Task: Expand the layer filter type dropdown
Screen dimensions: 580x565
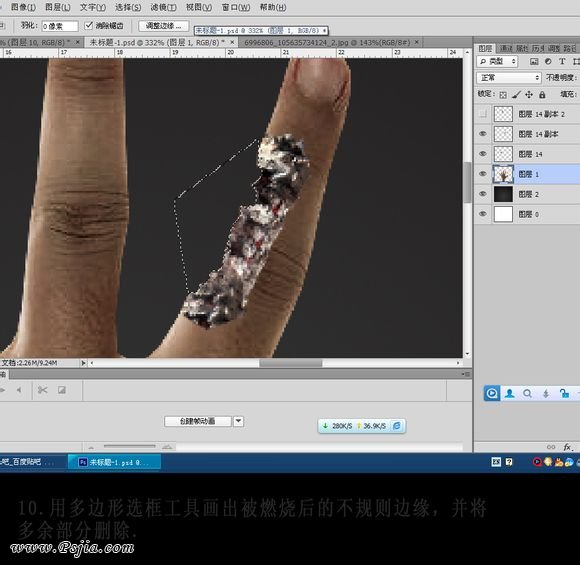Action: tap(497, 61)
